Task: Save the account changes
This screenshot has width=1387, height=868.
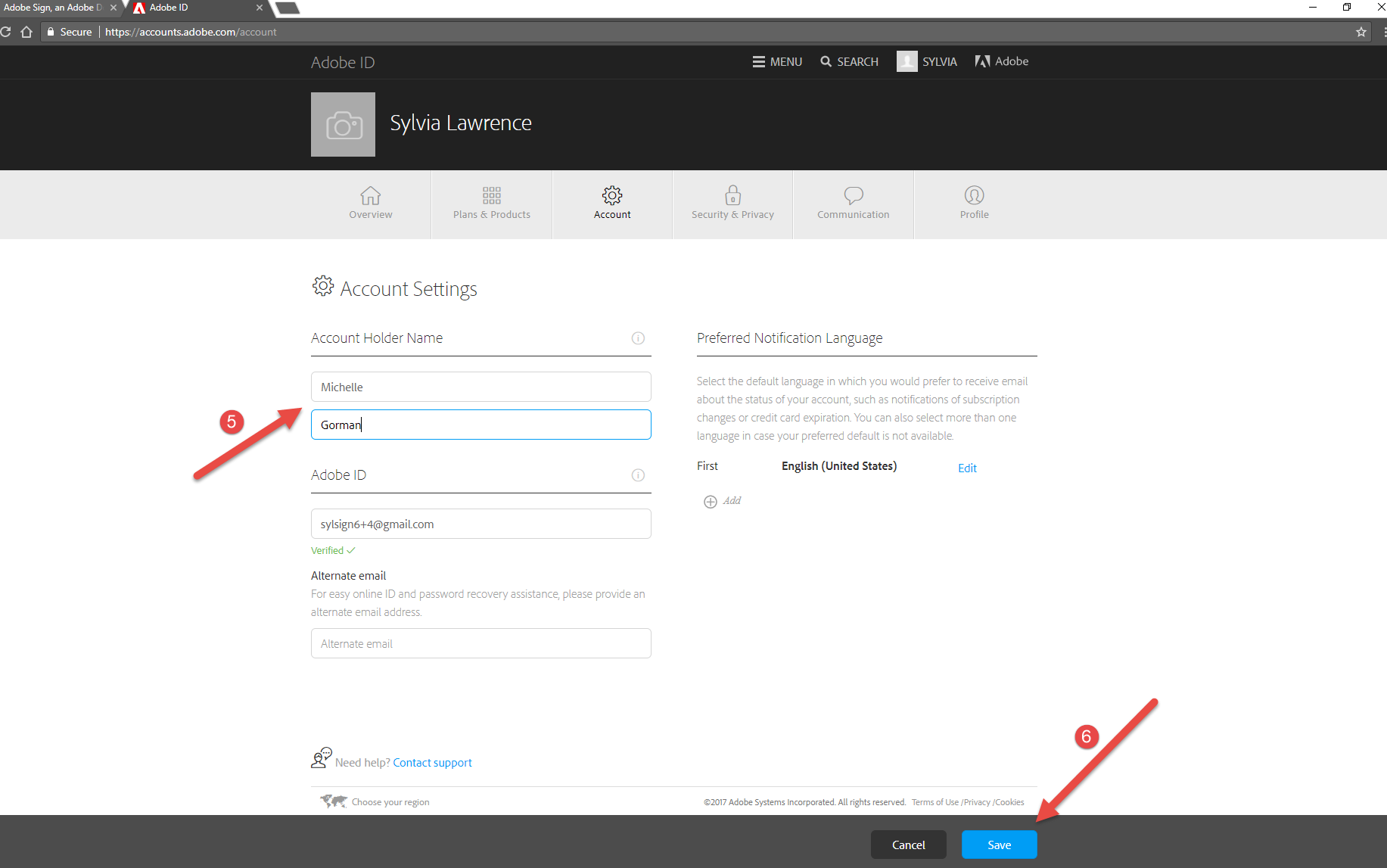Action: click(x=999, y=845)
